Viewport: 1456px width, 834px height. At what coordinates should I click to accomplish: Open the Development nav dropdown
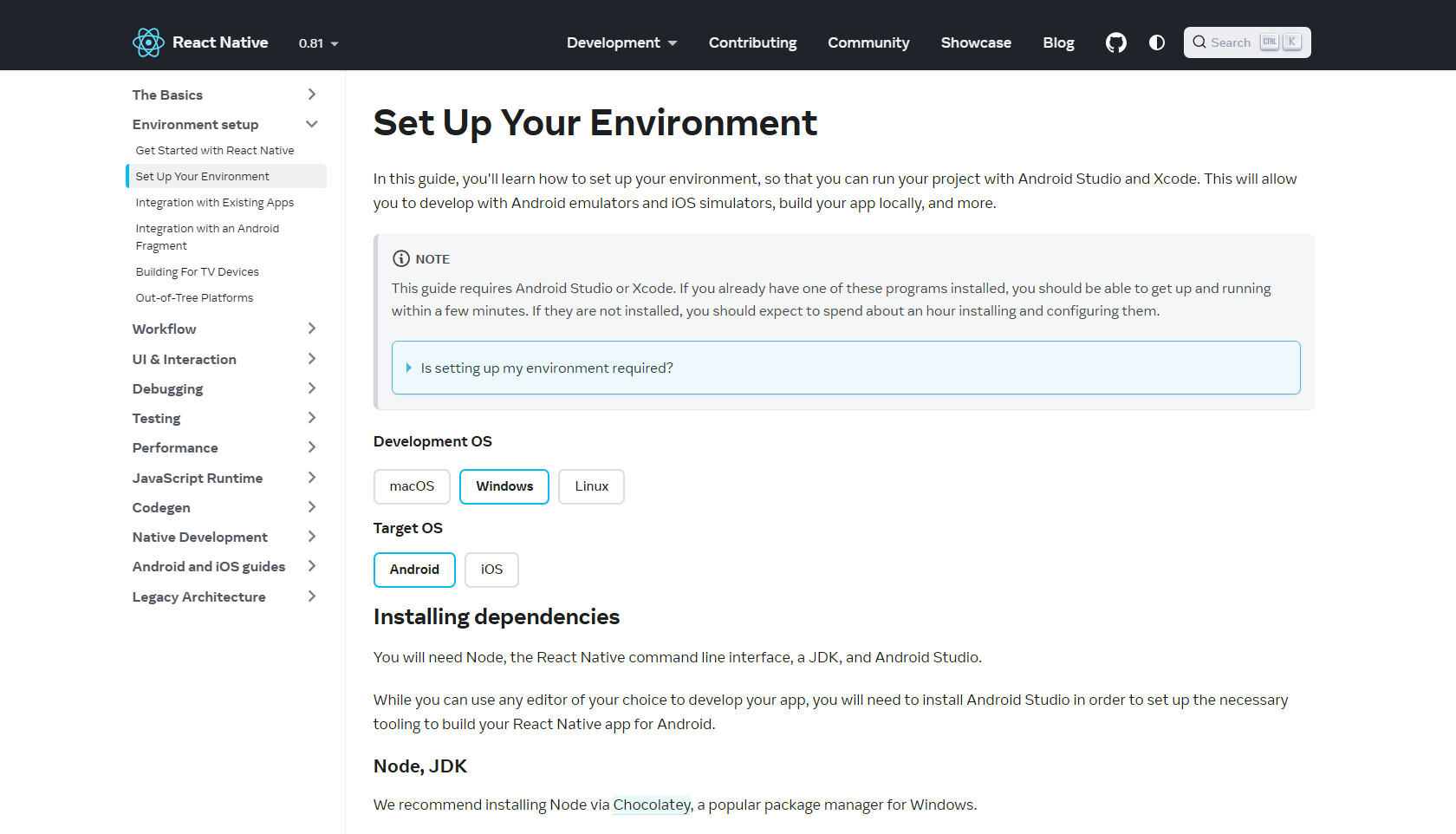click(x=621, y=42)
